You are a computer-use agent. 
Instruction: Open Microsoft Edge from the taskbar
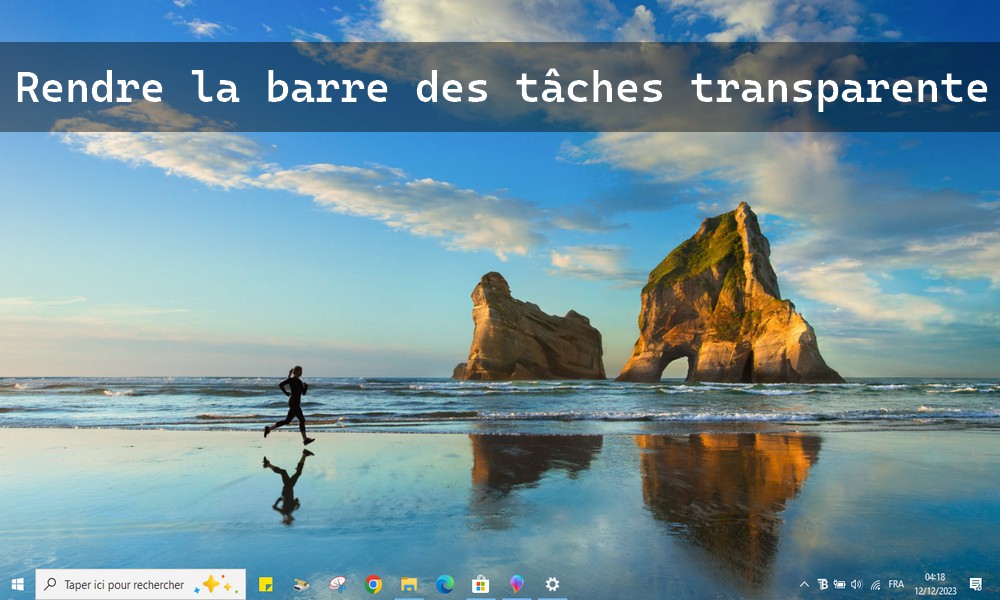pyautogui.click(x=444, y=584)
